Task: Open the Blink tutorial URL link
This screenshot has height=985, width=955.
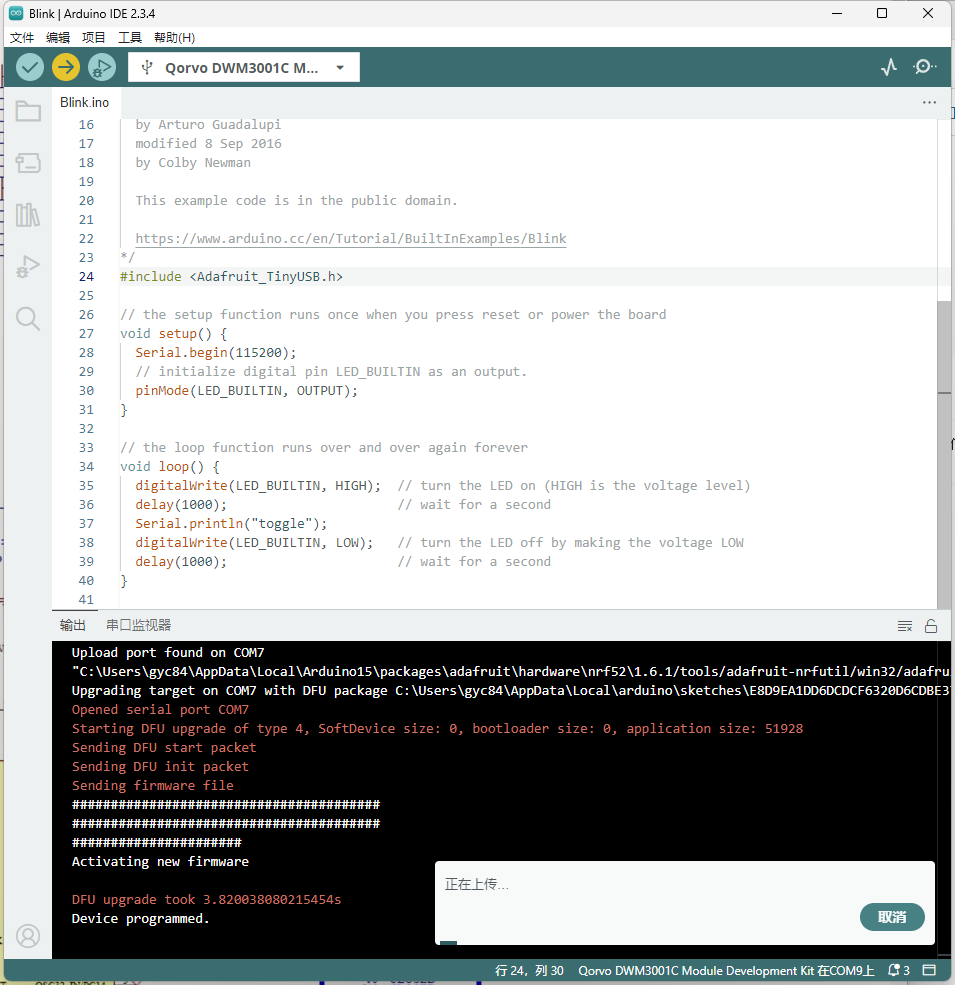Action: [x=351, y=239]
